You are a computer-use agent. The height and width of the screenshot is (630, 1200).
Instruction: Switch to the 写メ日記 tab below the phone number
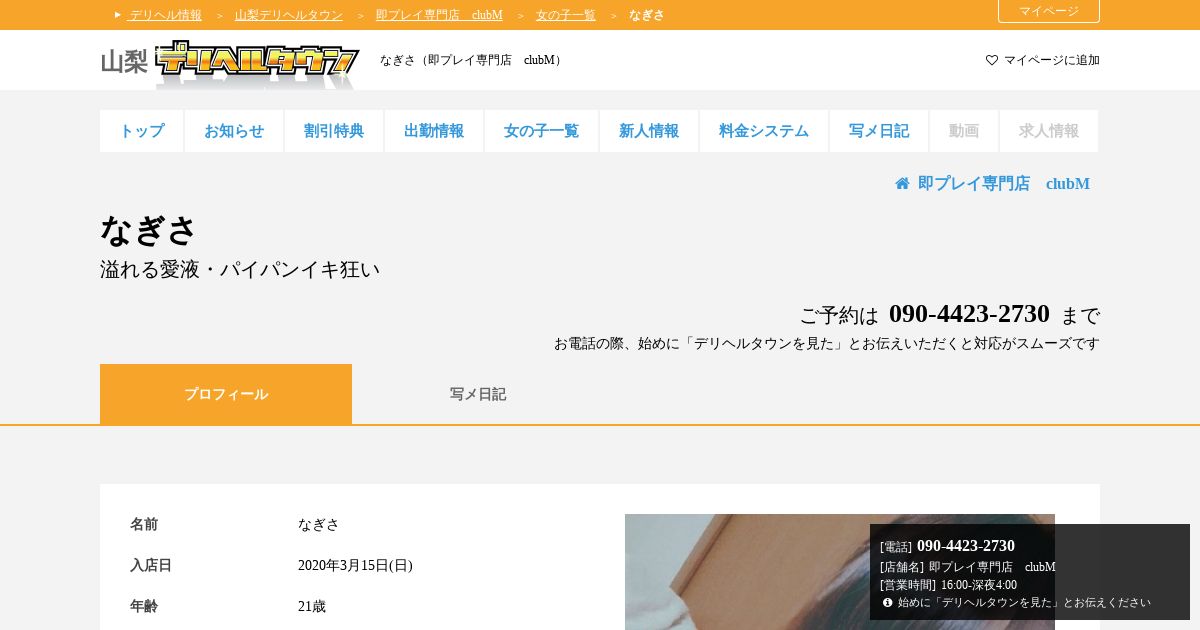click(x=478, y=394)
